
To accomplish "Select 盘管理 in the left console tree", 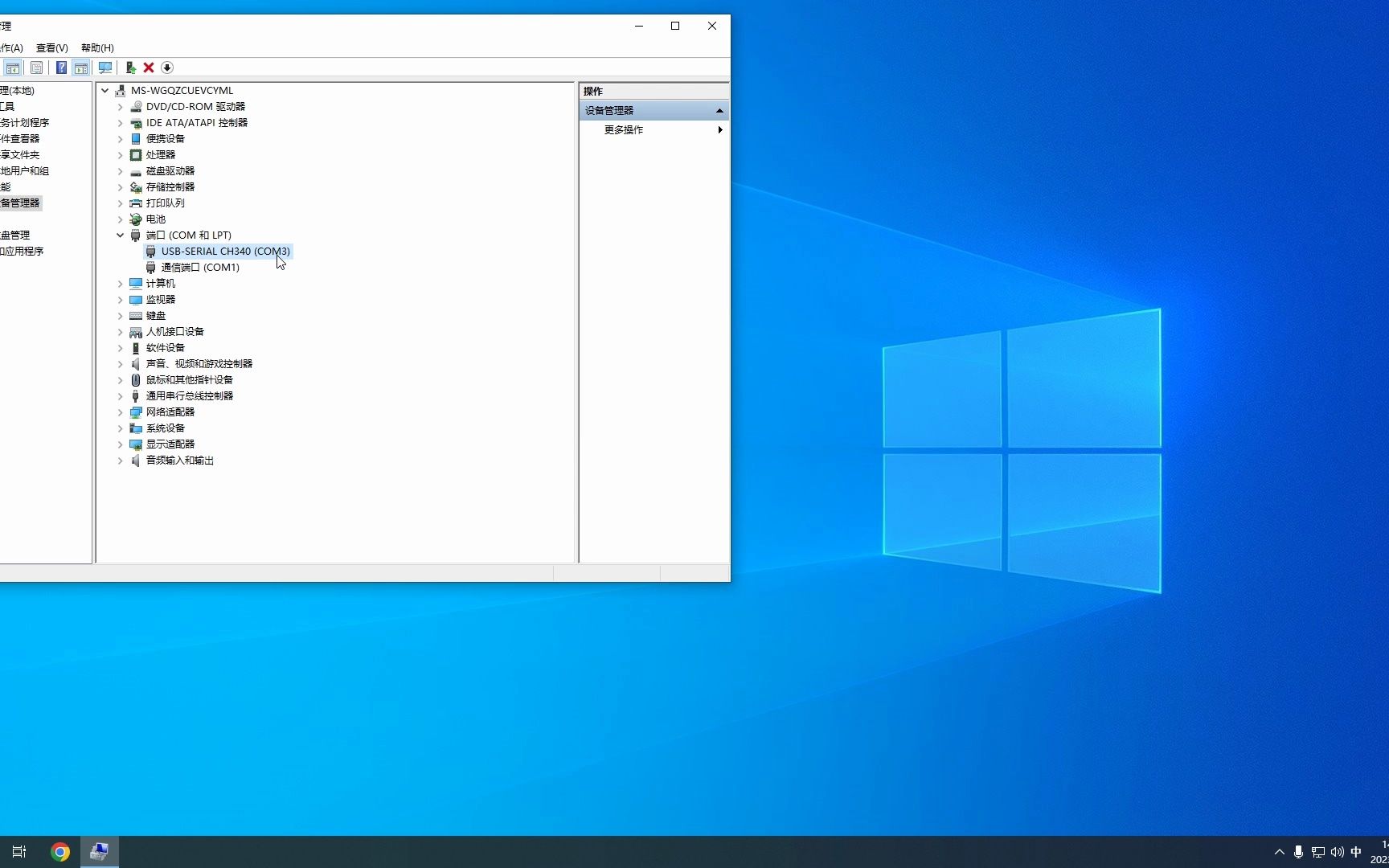I will click(15, 235).
